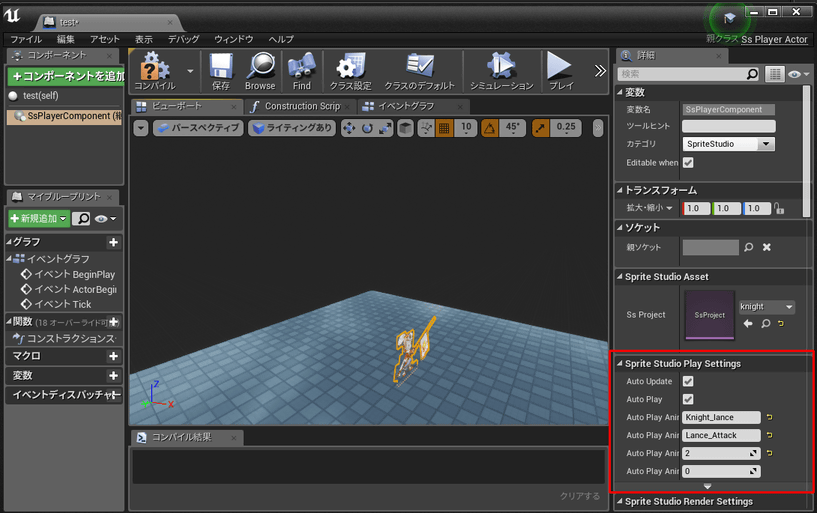Screen dimensions: 817x513
Task: Expand the toolbar overflow chevrons
Action: 600,71
